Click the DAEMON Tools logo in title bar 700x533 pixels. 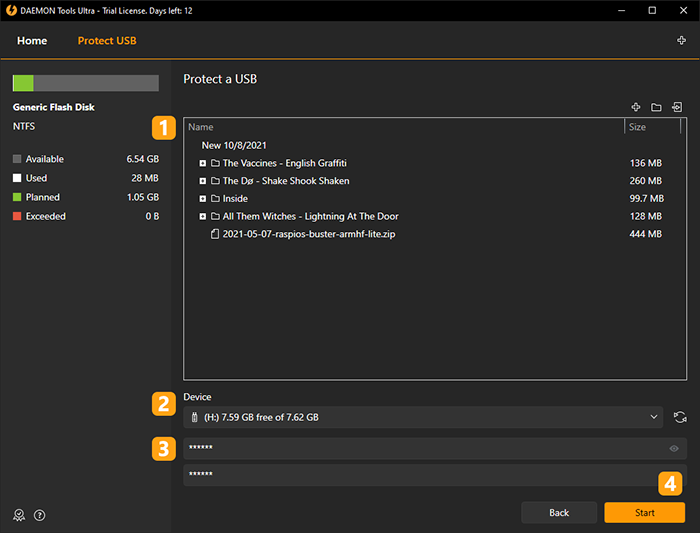pos(11,10)
